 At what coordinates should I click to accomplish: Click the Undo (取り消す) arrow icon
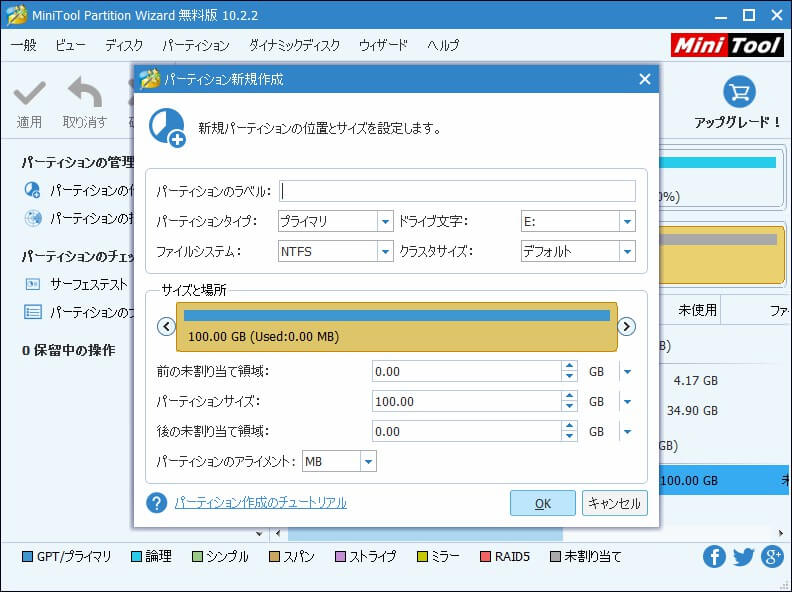pos(85,92)
